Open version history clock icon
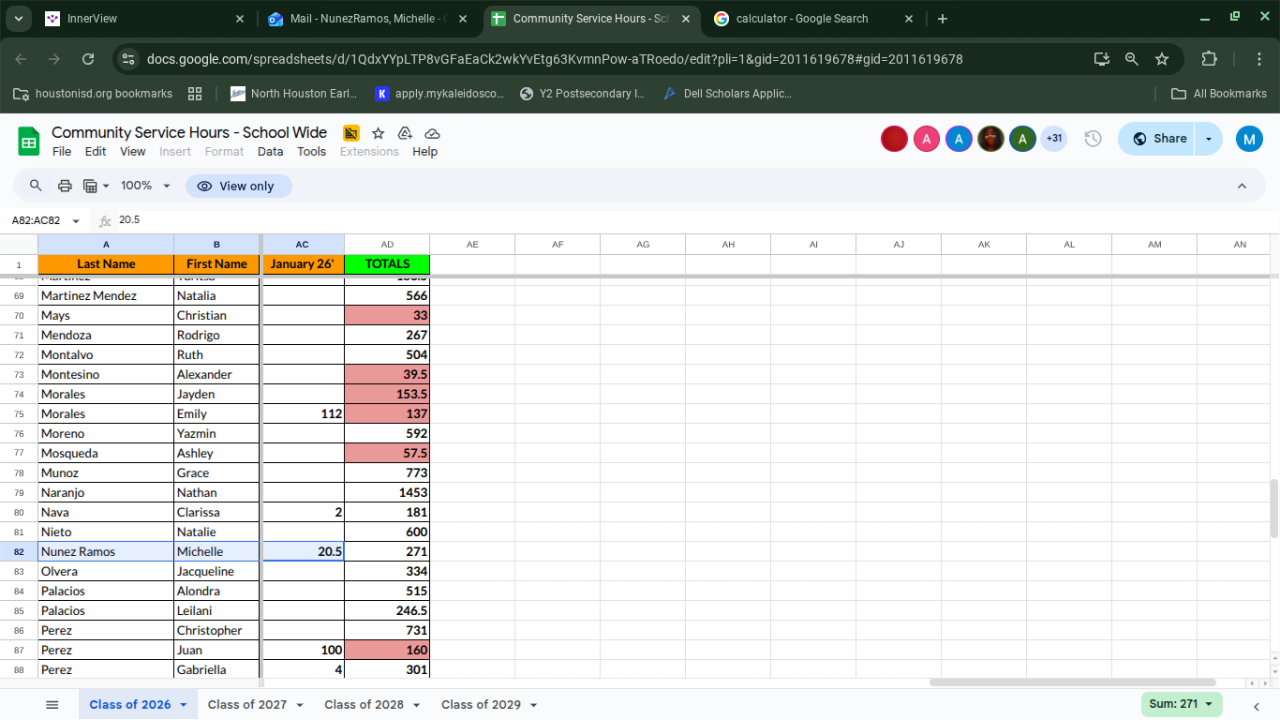Image resolution: width=1280 pixels, height=720 pixels. 1093,139
